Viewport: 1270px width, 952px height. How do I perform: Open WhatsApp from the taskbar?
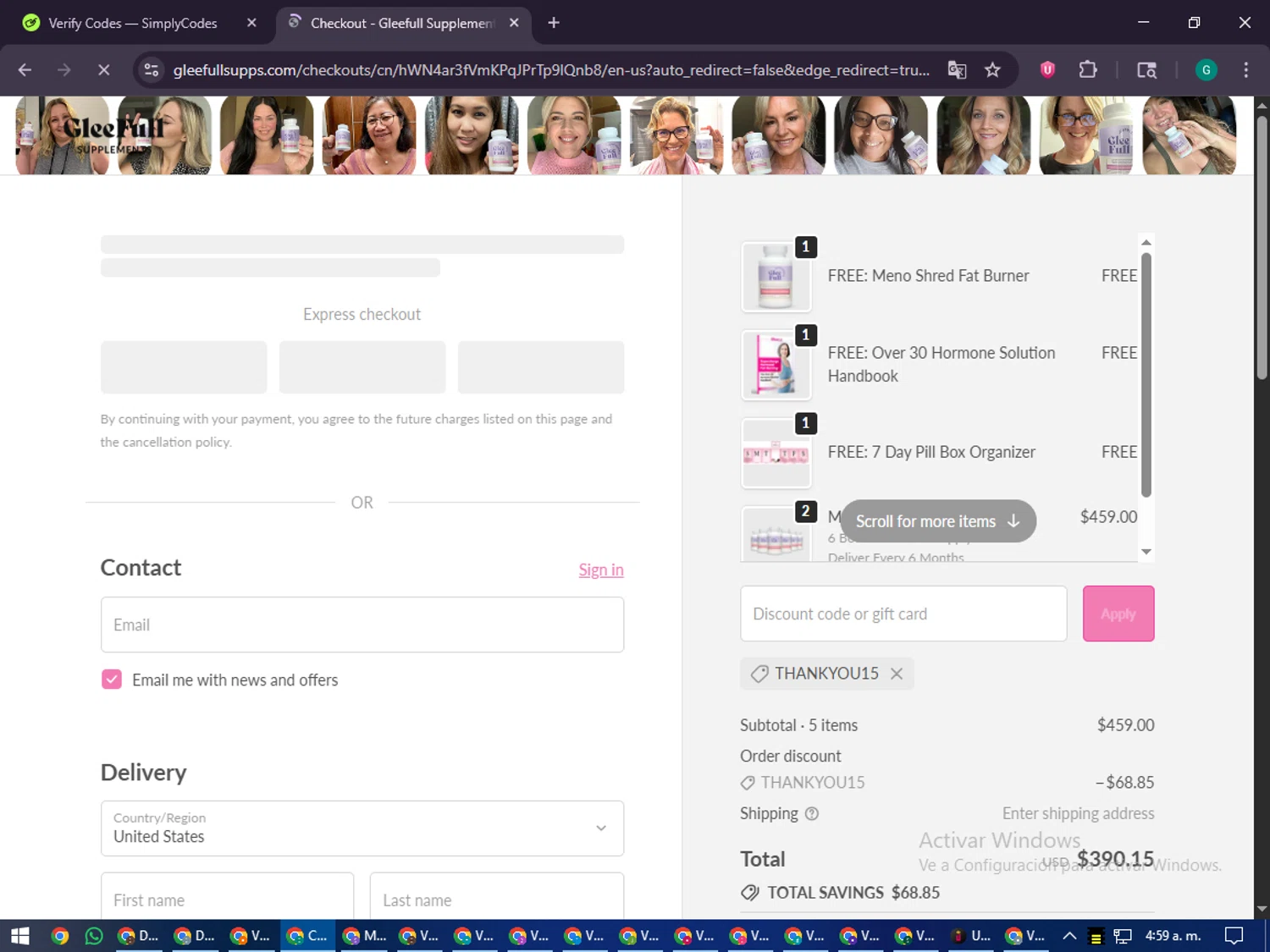(94, 936)
